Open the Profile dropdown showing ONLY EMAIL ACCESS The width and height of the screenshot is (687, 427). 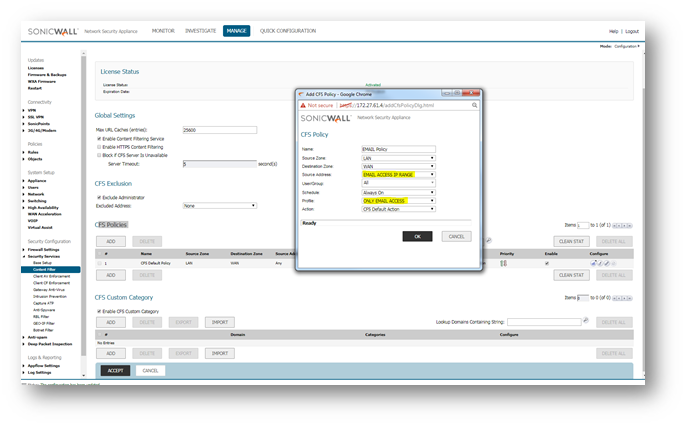pyautogui.click(x=398, y=200)
